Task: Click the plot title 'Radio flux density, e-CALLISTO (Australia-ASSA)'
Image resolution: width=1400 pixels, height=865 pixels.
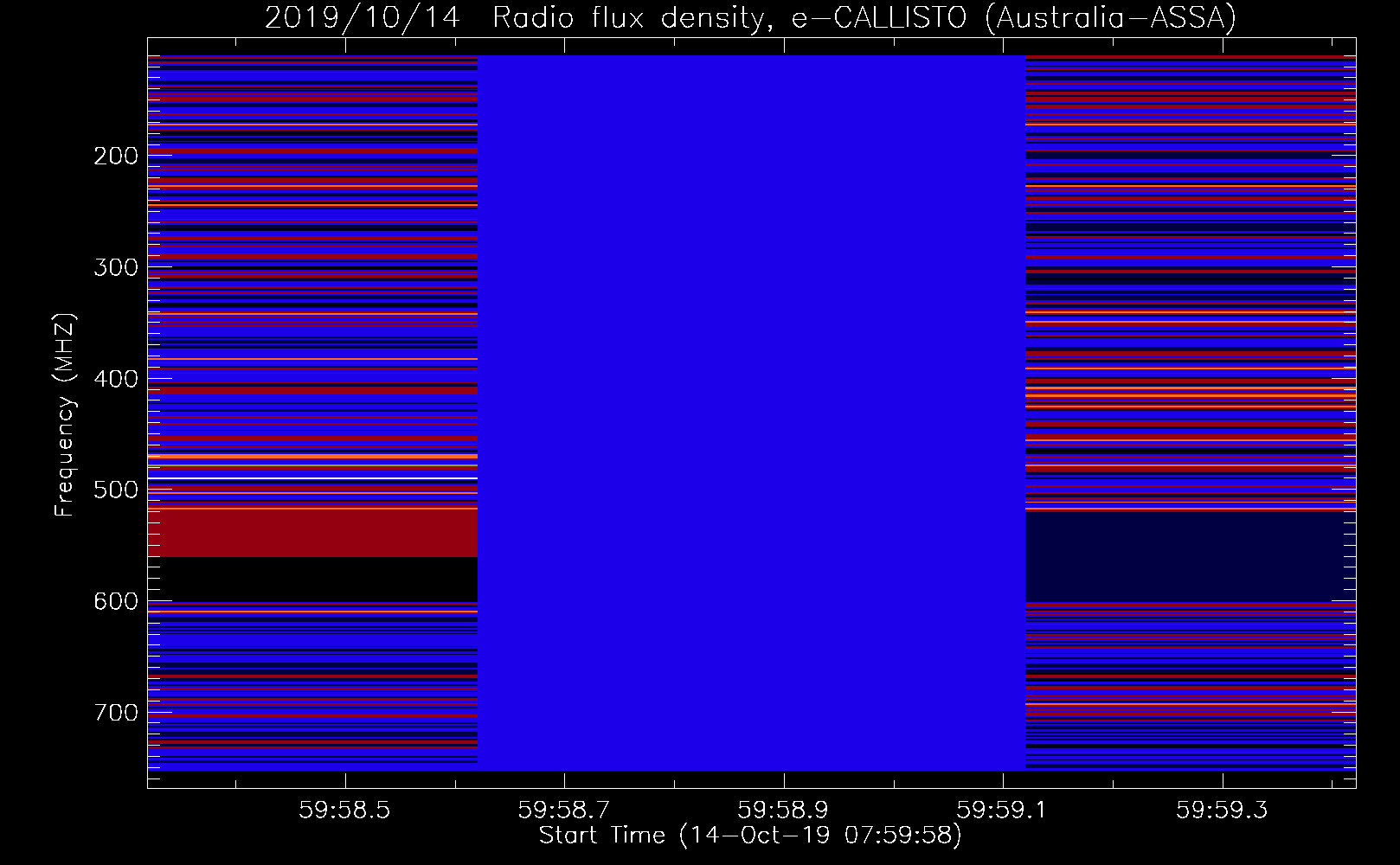Action: pyautogui.click(x=864, y=18)
